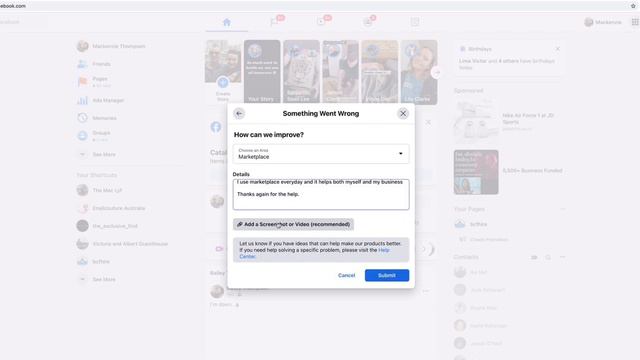Expand See More under Groups
The height and width of the screenshot is (360, 640).
point(97,154)
